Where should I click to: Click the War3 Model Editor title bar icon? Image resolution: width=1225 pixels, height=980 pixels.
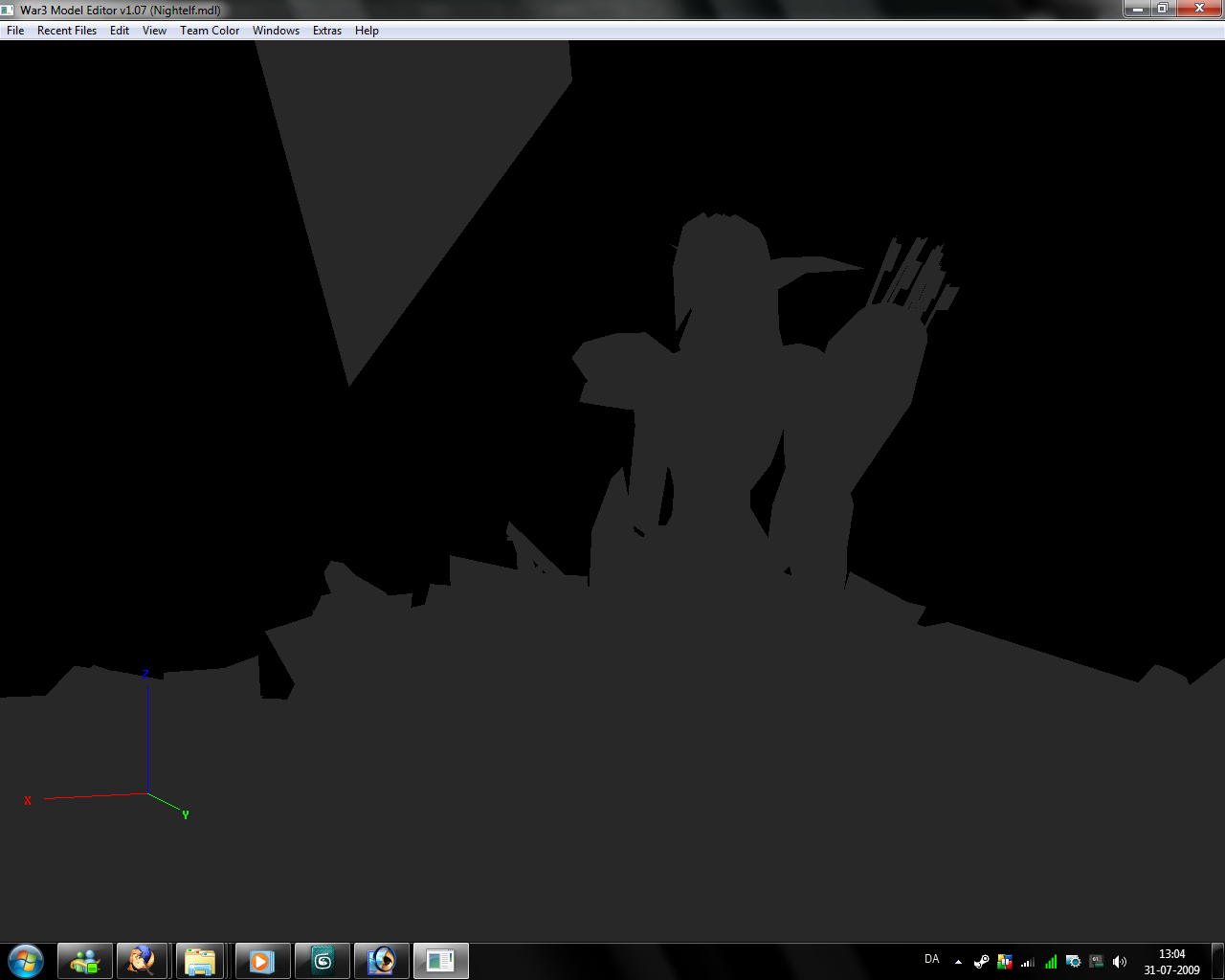click(9, 11)
